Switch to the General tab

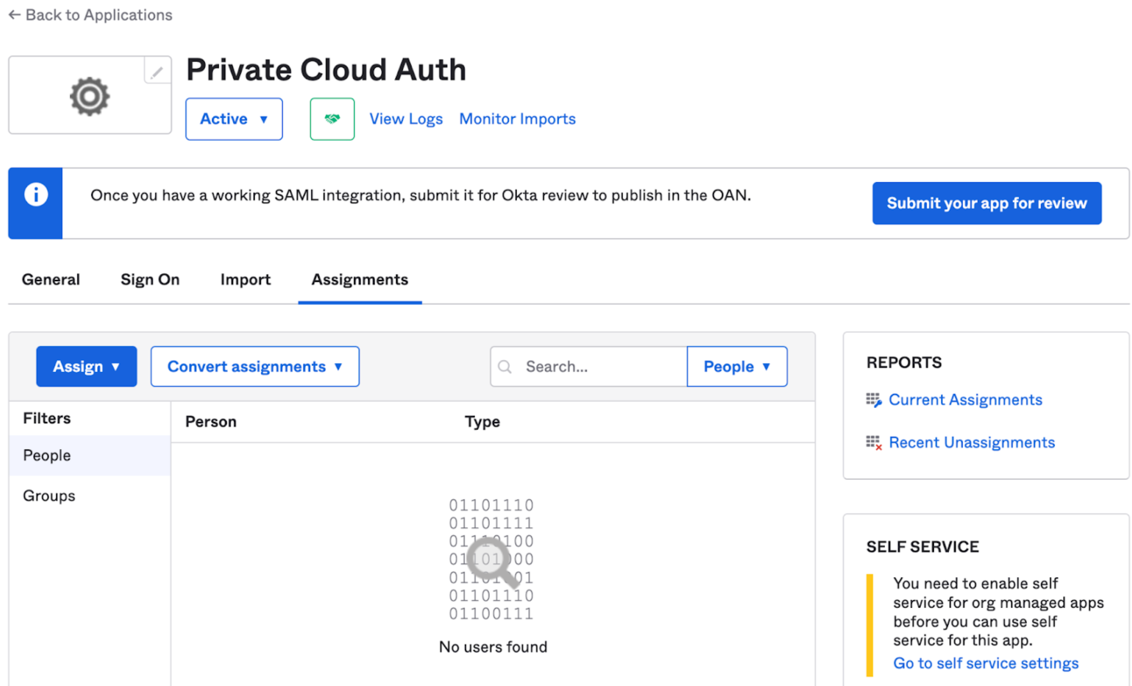(50, 280)
